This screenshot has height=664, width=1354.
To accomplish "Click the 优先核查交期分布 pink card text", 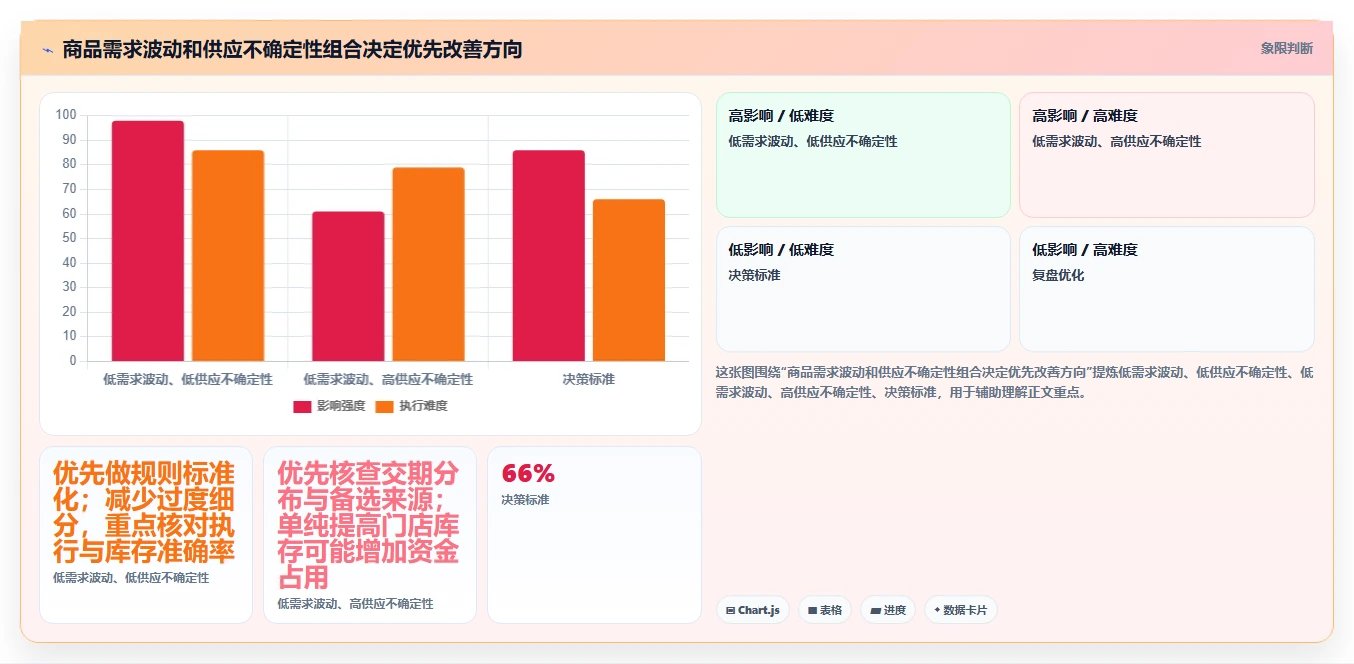I will (x=368, y=525).
